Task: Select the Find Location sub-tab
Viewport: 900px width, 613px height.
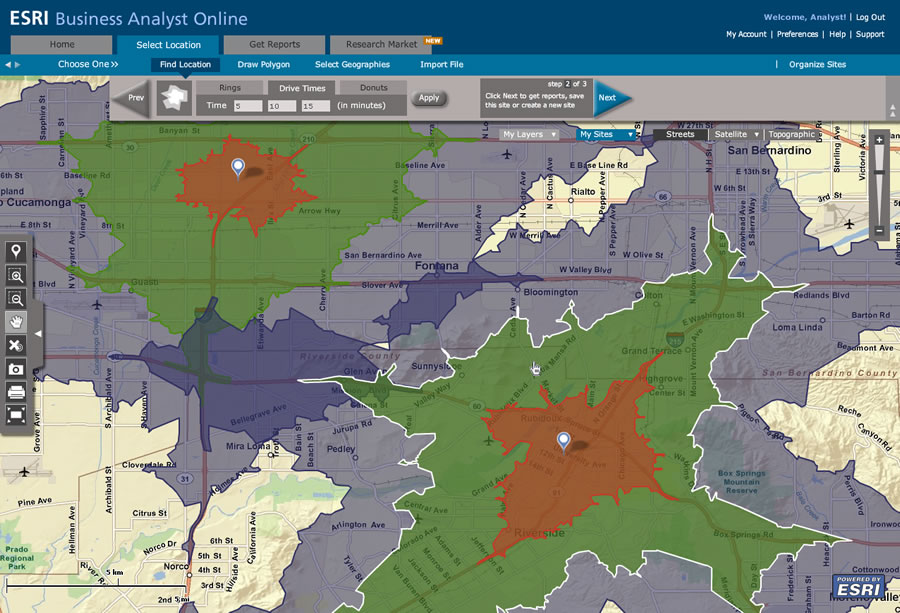Action: [185, 64]
